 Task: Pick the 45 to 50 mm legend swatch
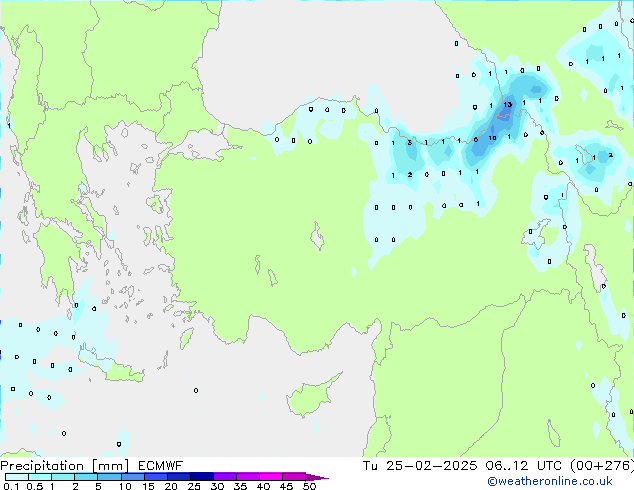(294, 477)
